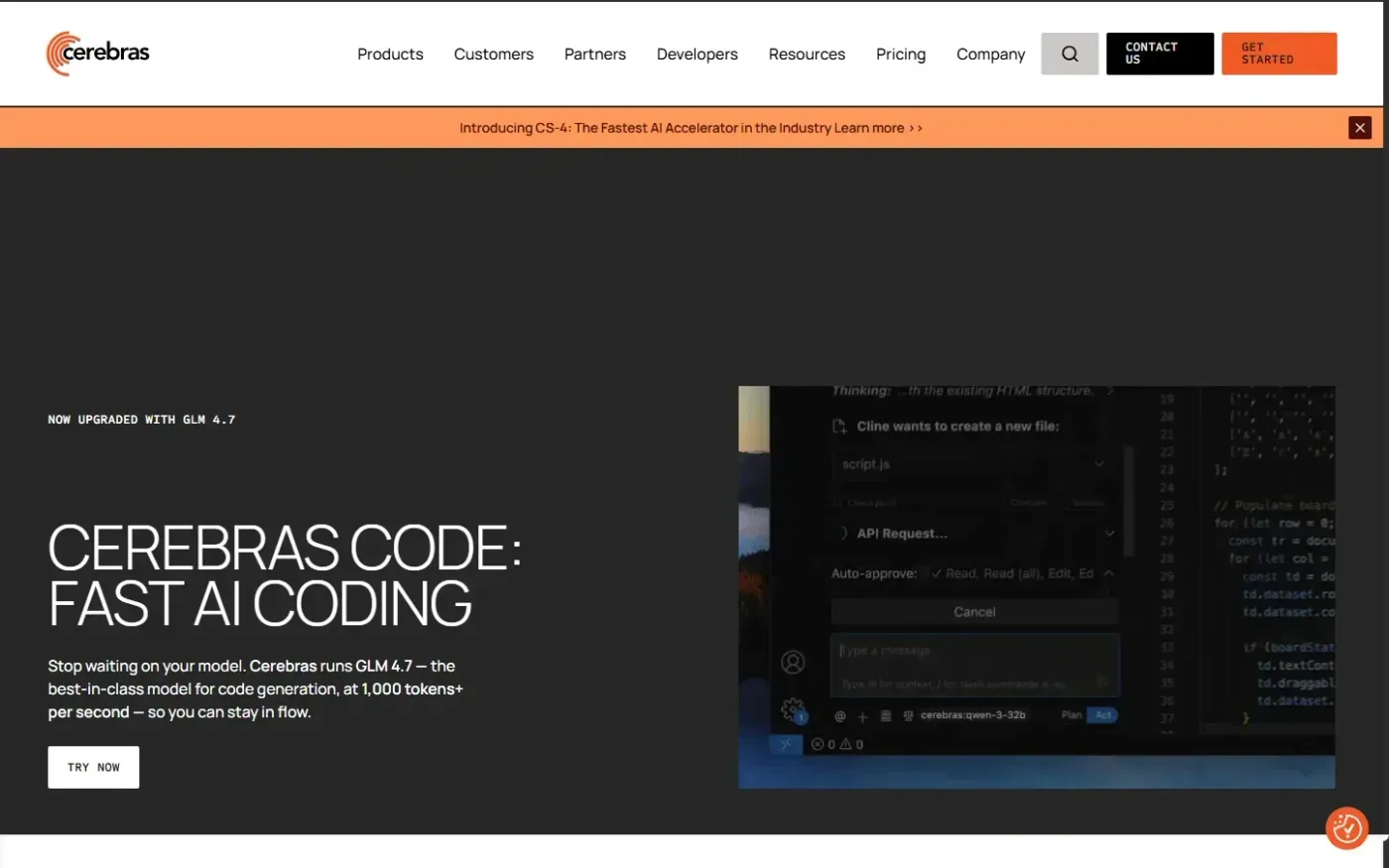
Task: Click the warning triangle icon in the preview status bar
Action: 845,744
